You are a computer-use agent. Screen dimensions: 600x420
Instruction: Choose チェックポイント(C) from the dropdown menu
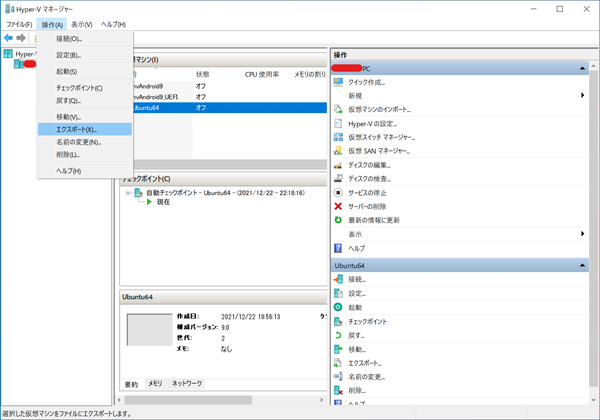pyautogui.click(x=85, y=88)
